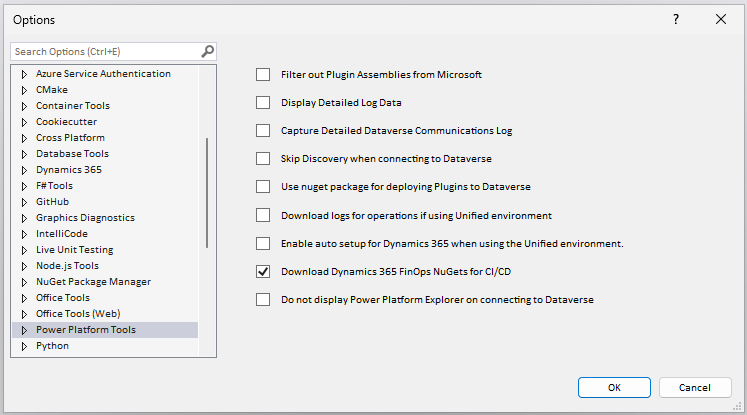Expand the CMake node
Screen dimensions: 747x415
24,90
